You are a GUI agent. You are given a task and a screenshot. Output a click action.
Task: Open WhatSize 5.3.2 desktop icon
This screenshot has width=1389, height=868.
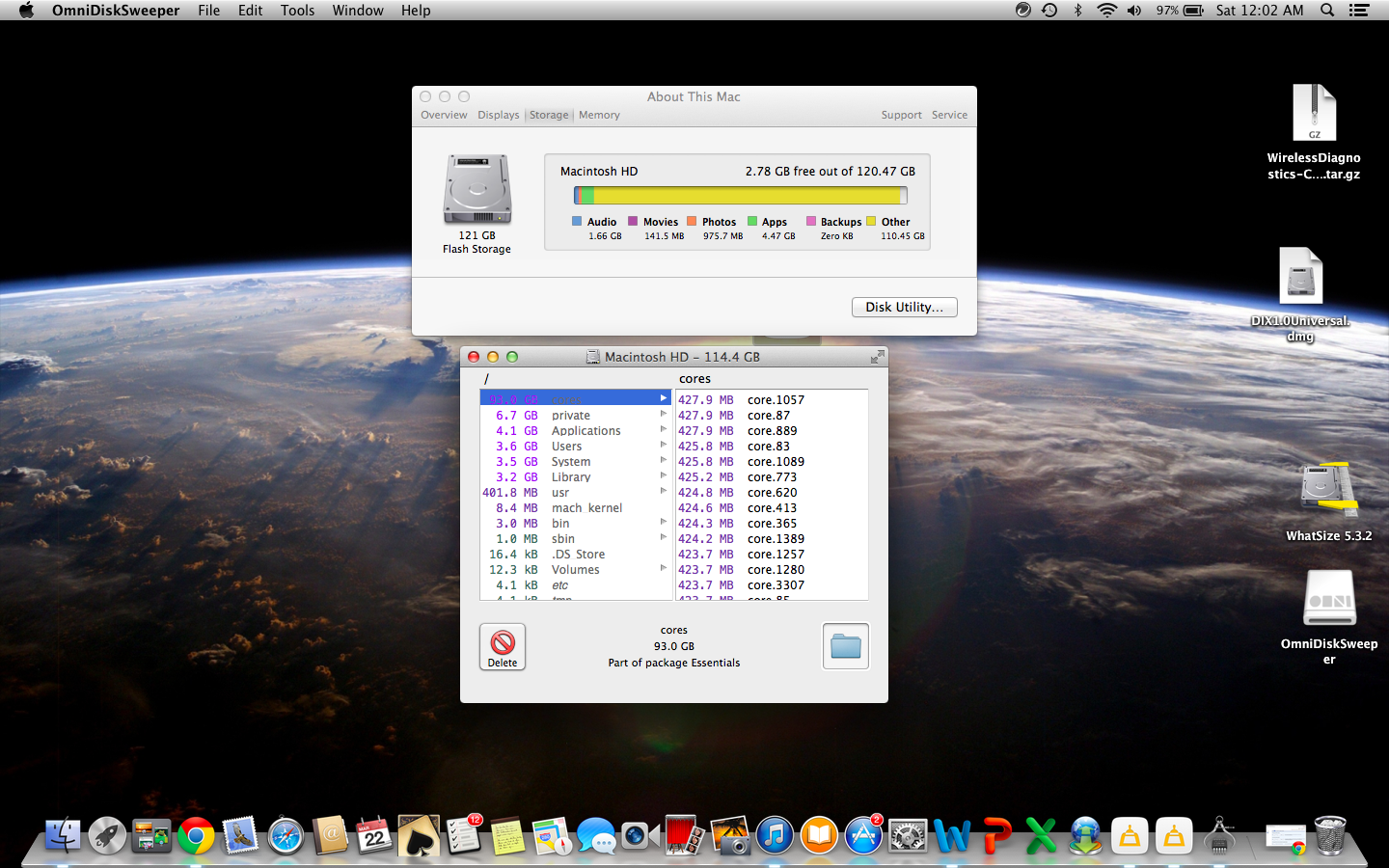1328,491
